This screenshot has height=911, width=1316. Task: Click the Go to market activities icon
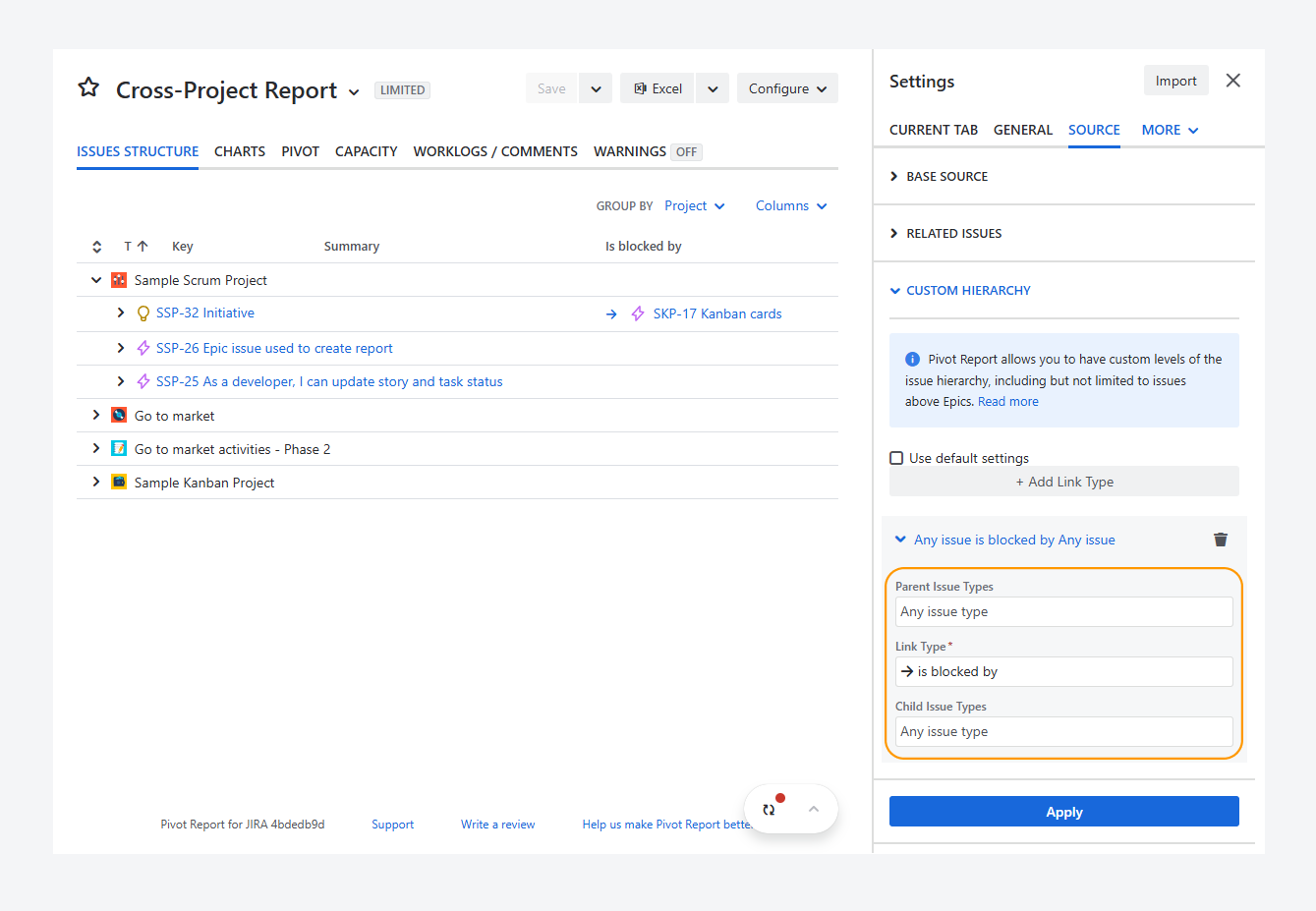119,448
